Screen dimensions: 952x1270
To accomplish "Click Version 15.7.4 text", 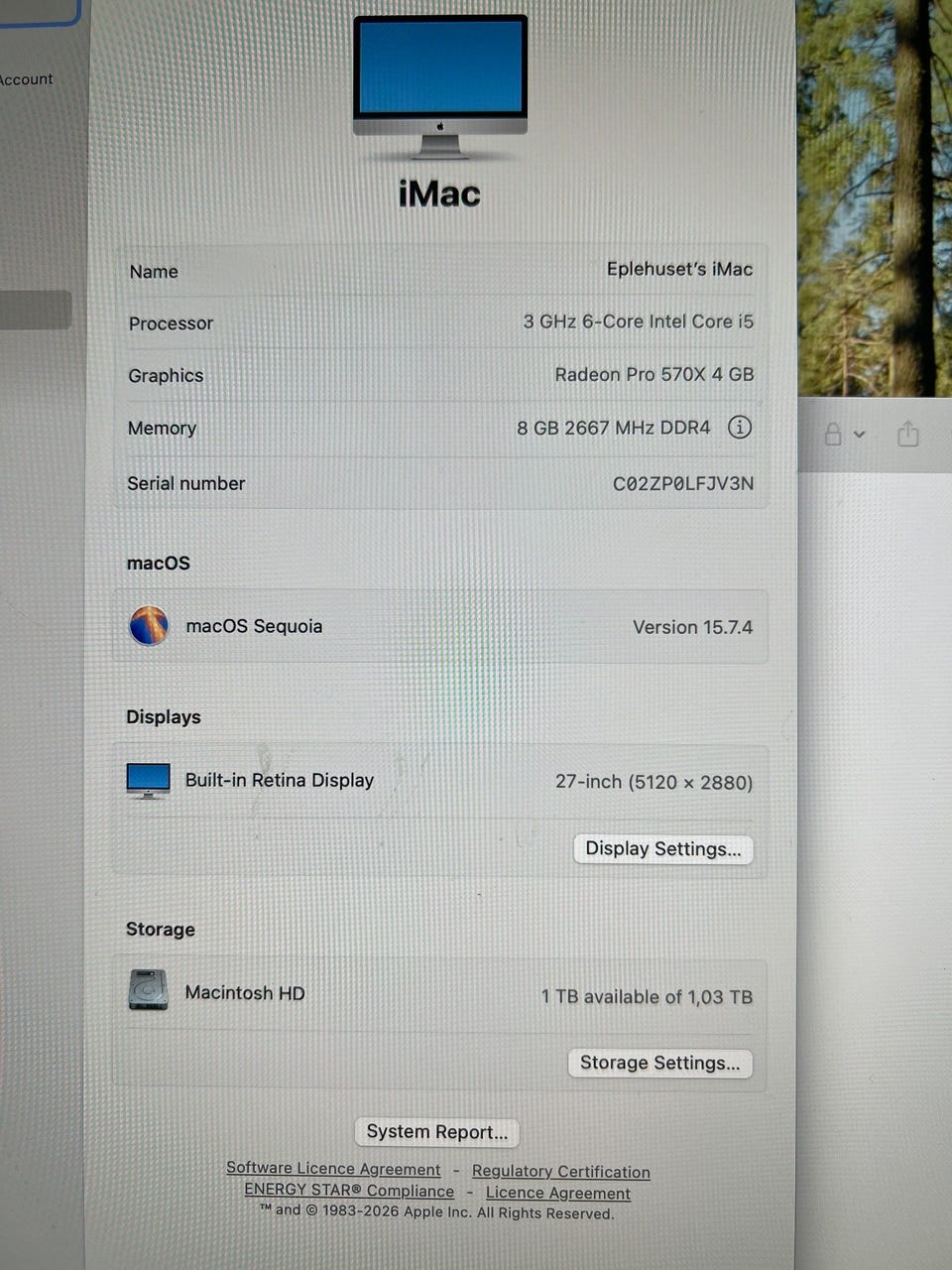I will tap(693, 627).
